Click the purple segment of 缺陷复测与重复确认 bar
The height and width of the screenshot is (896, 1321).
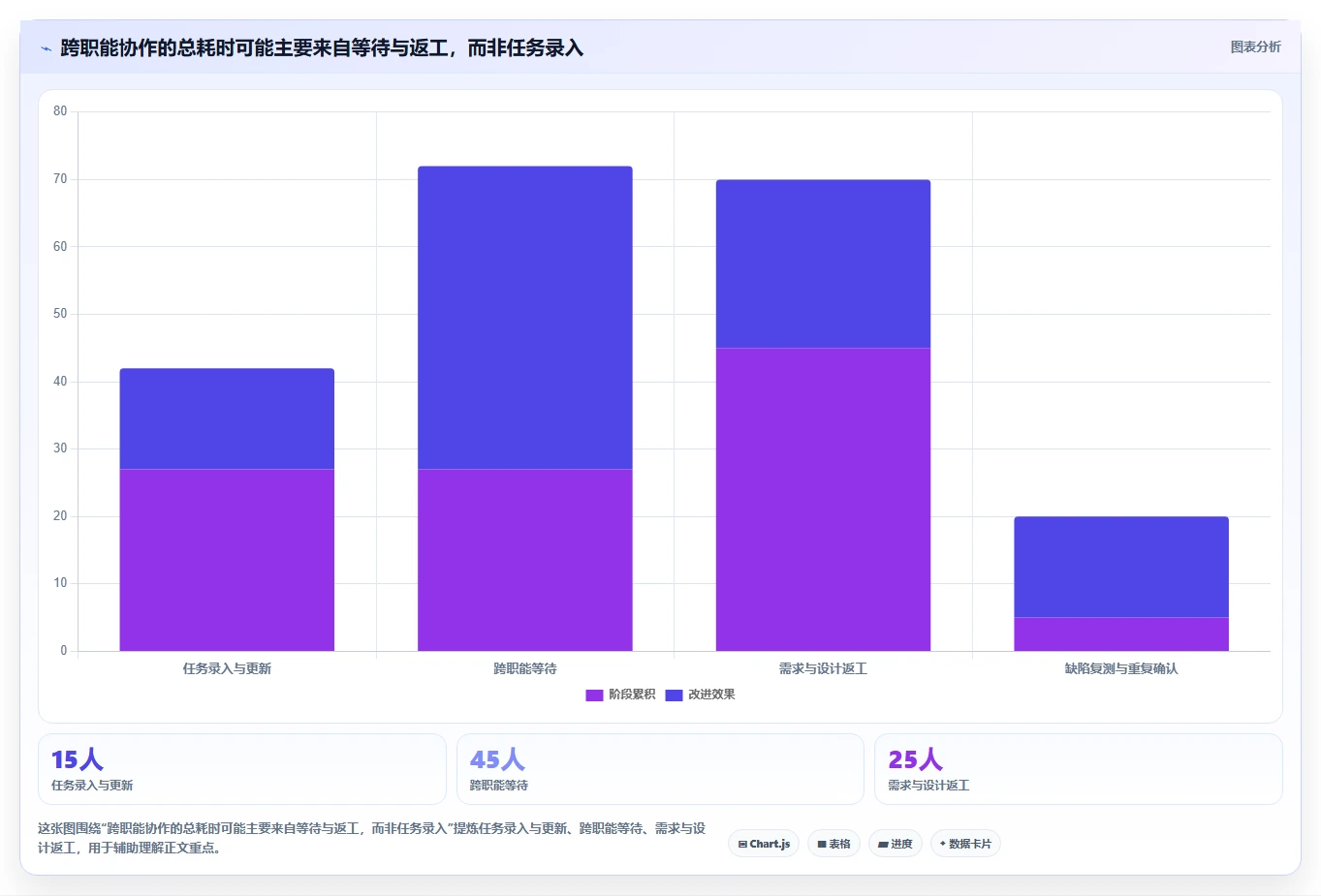point(1121,634)
